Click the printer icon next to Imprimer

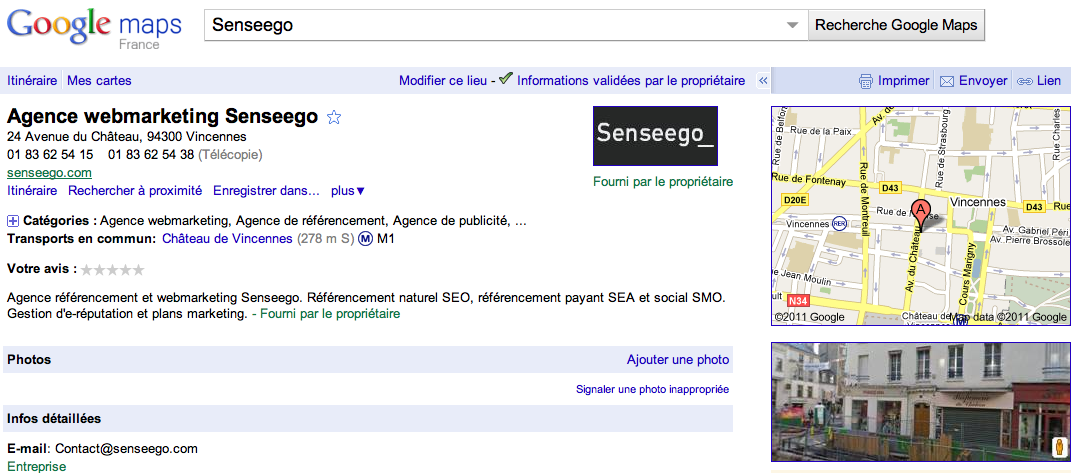pyautogui.click(x=865, y=81)
